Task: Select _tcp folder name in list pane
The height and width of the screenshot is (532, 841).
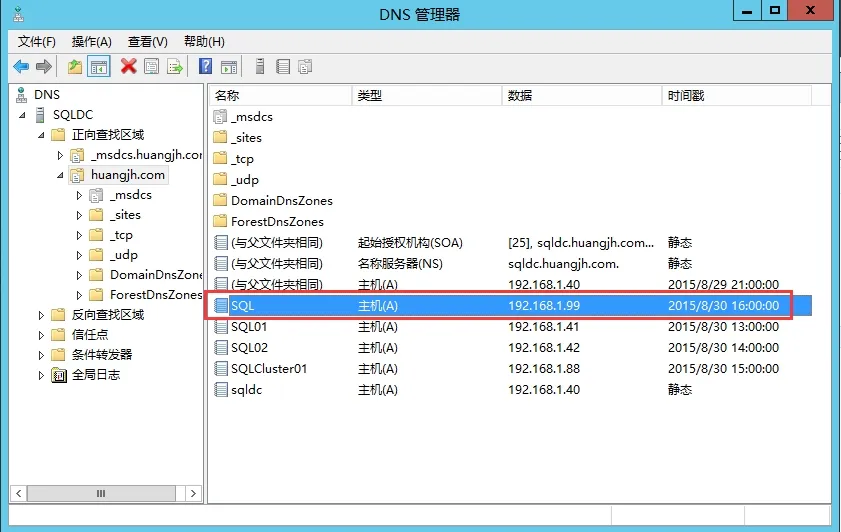Action: (242, 159)
